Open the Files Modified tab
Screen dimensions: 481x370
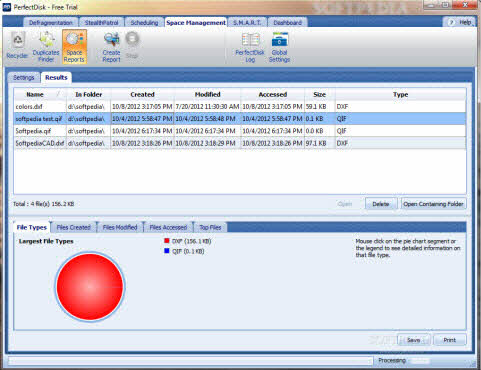pos(120,227)
